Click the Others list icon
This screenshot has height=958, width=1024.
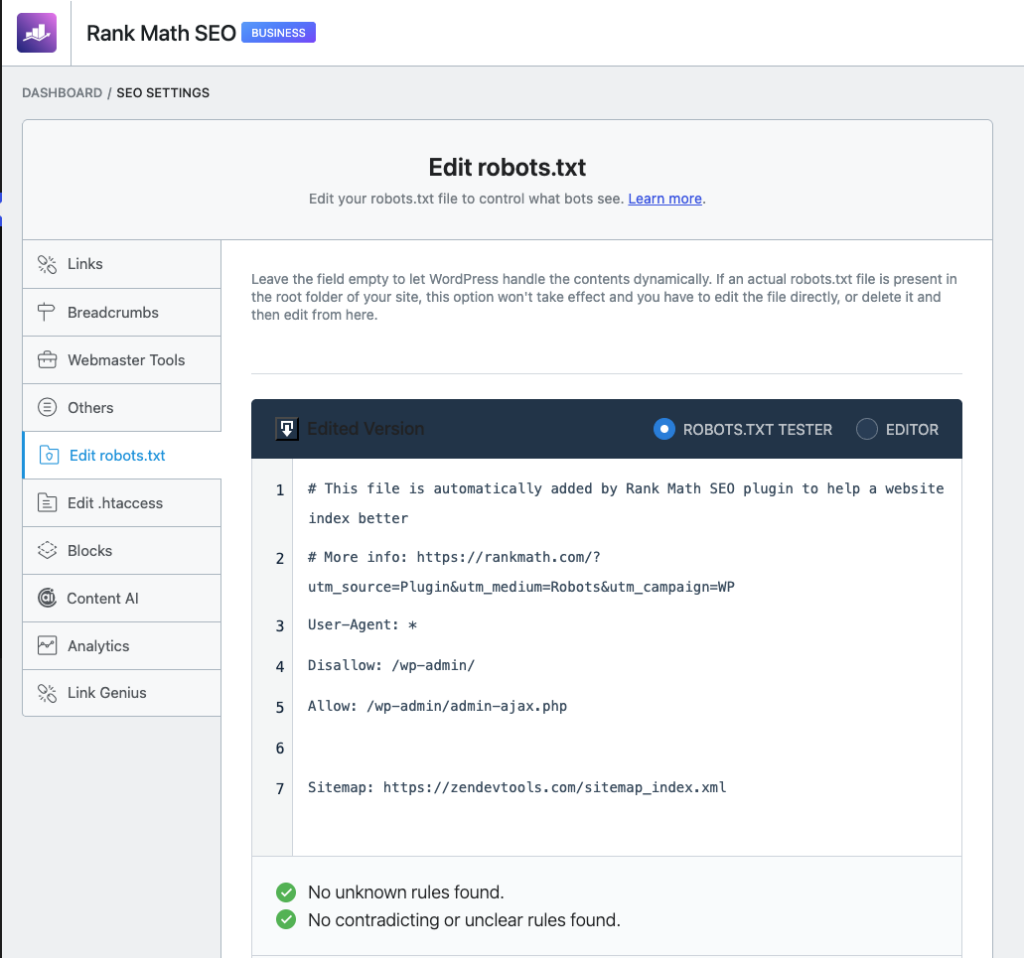(x=47, y=407)
